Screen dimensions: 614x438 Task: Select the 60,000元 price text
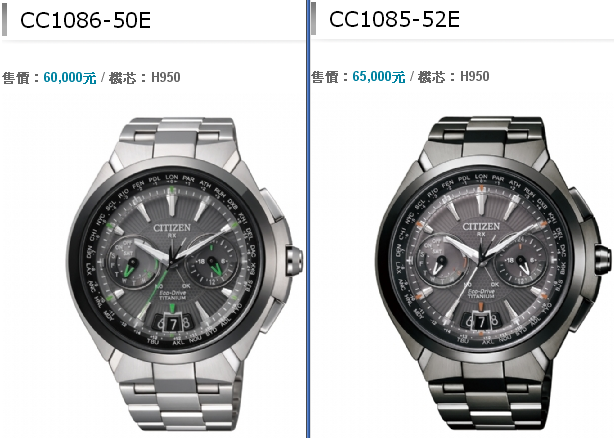[70, 78]
